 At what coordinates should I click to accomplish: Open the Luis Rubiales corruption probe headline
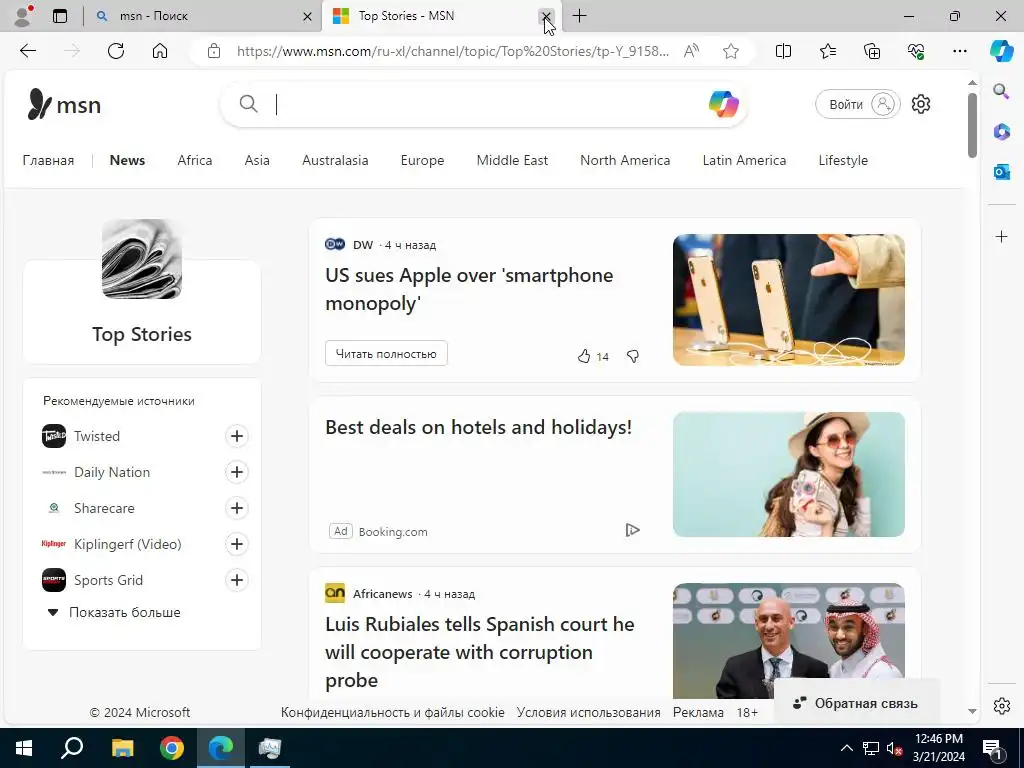pyautogui.click(x=480, y=652)
